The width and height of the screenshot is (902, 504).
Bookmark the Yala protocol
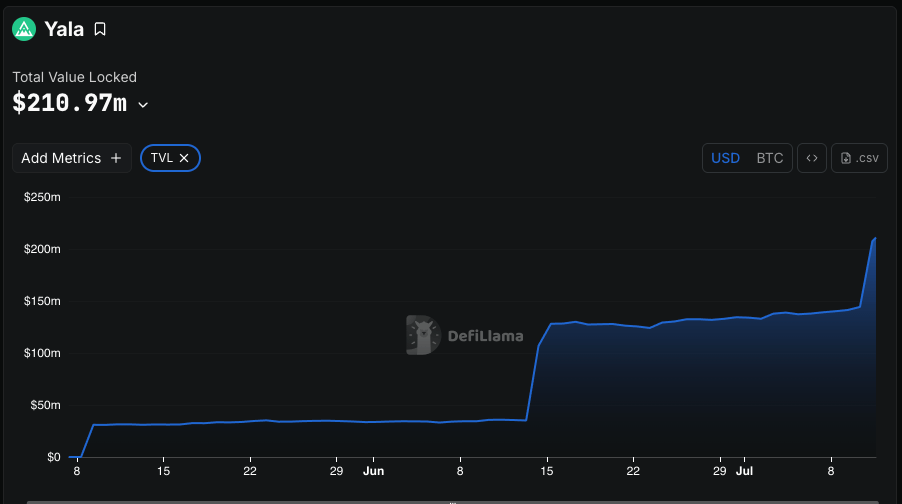pyautogui.click(x=100, y=29)
